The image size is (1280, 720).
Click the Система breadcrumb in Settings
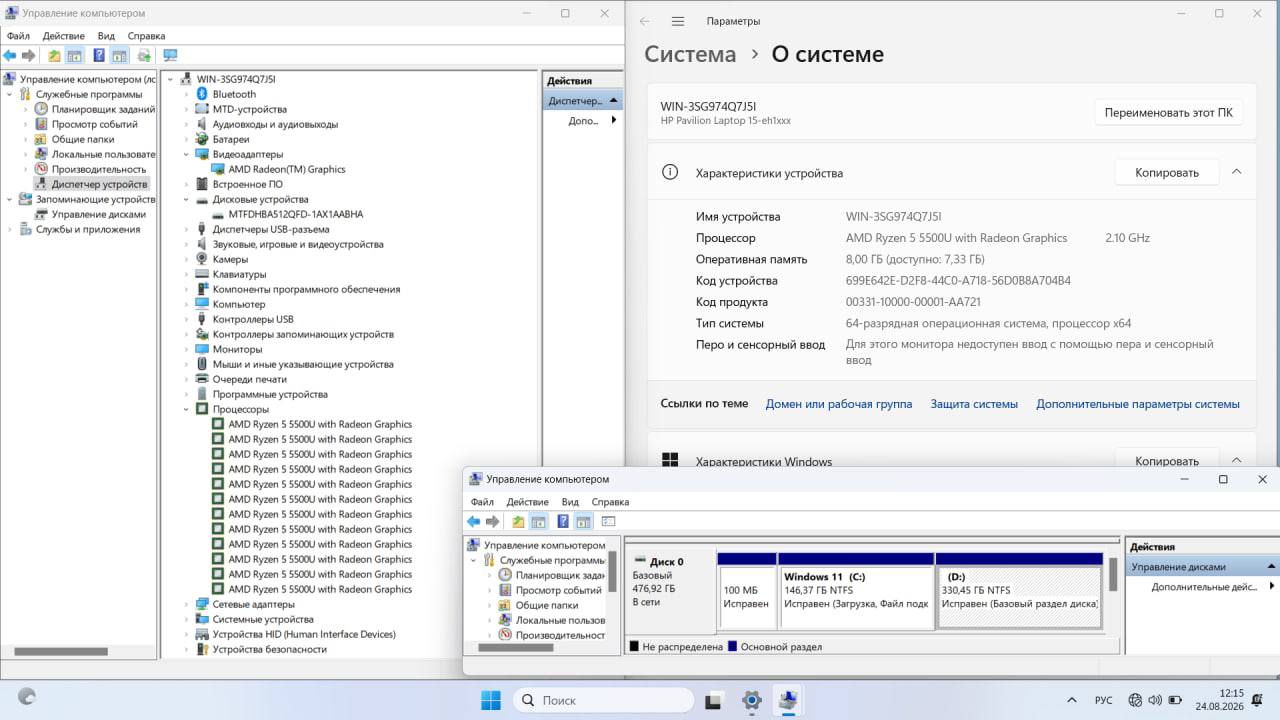pyautogui.click(x=690, y=54)
